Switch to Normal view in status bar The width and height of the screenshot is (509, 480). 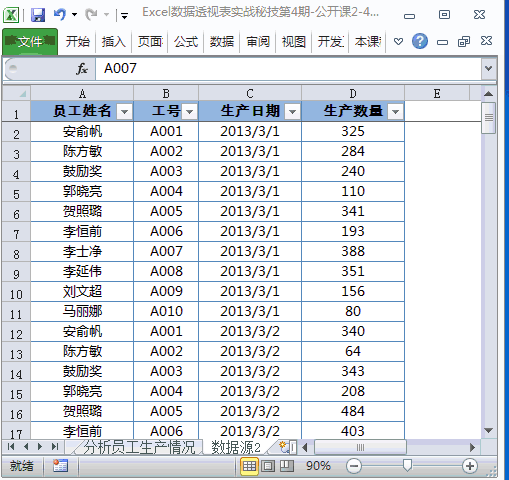(249, 466)
